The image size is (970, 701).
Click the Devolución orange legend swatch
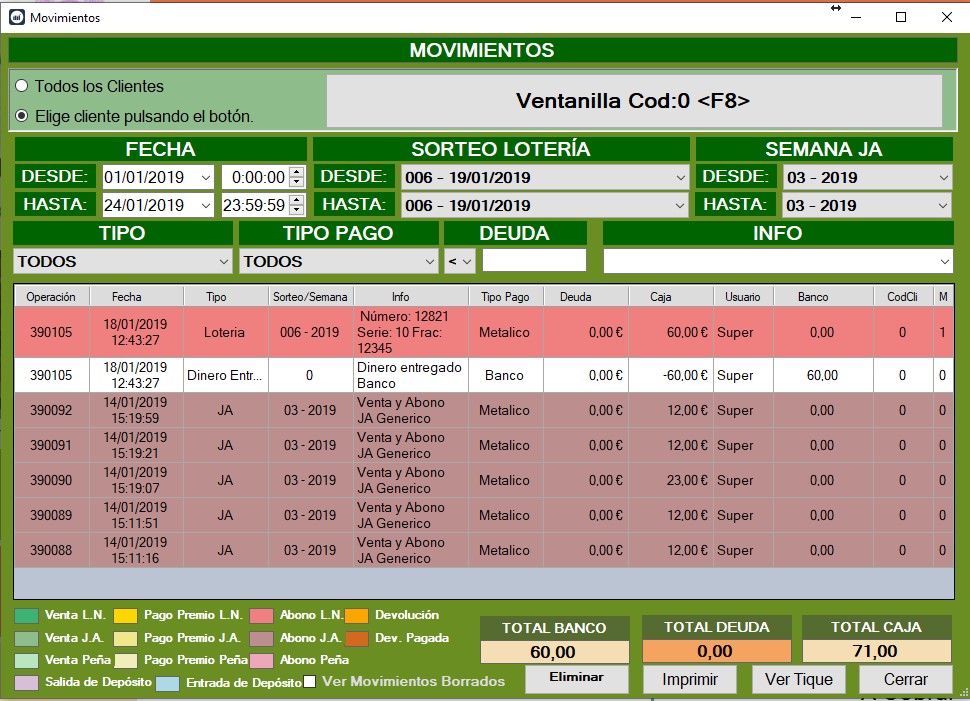point(357,616)
